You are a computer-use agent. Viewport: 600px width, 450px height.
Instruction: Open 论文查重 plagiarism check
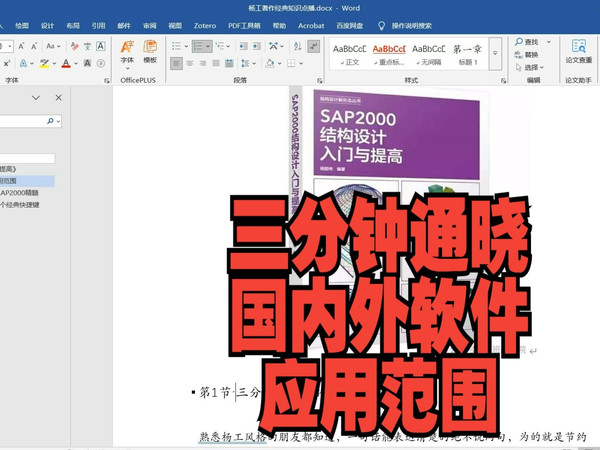pyautogui.click(x=579, y=51)
